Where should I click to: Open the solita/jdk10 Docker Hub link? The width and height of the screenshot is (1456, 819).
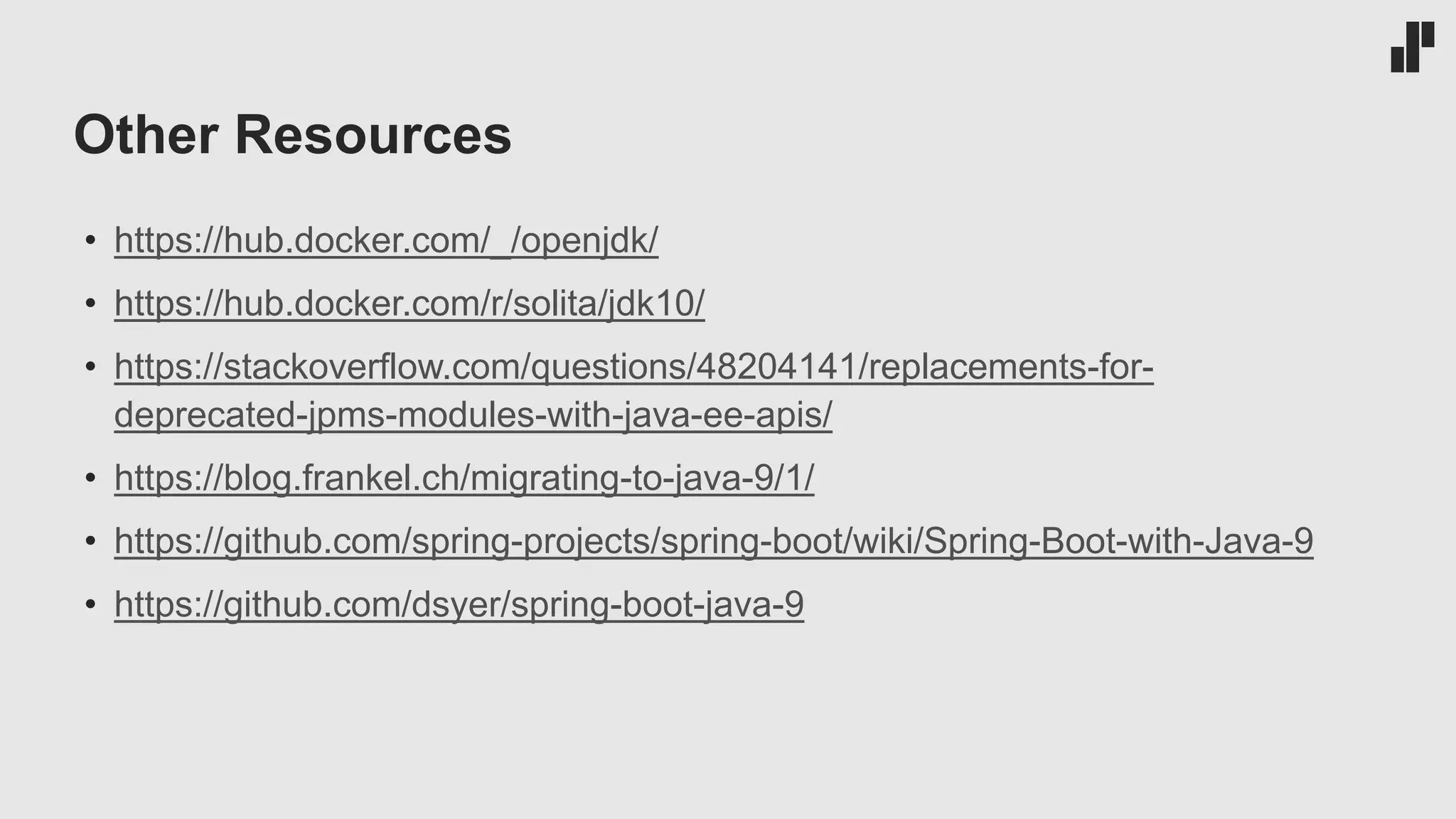pos(409,304)
